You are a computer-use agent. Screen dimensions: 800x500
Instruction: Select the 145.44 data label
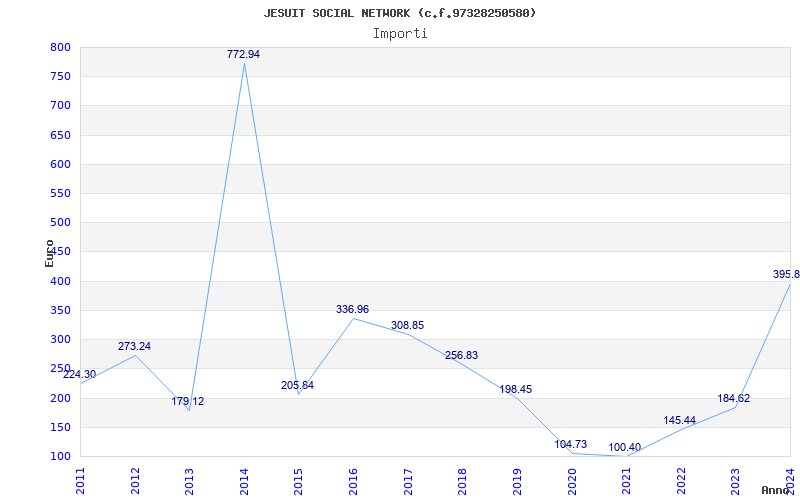680,420
